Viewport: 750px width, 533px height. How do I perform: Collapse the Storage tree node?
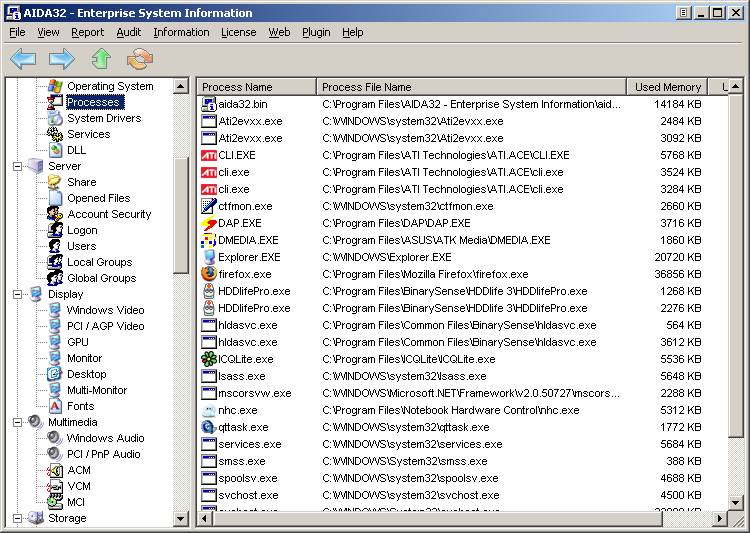[x=18, y=518]
